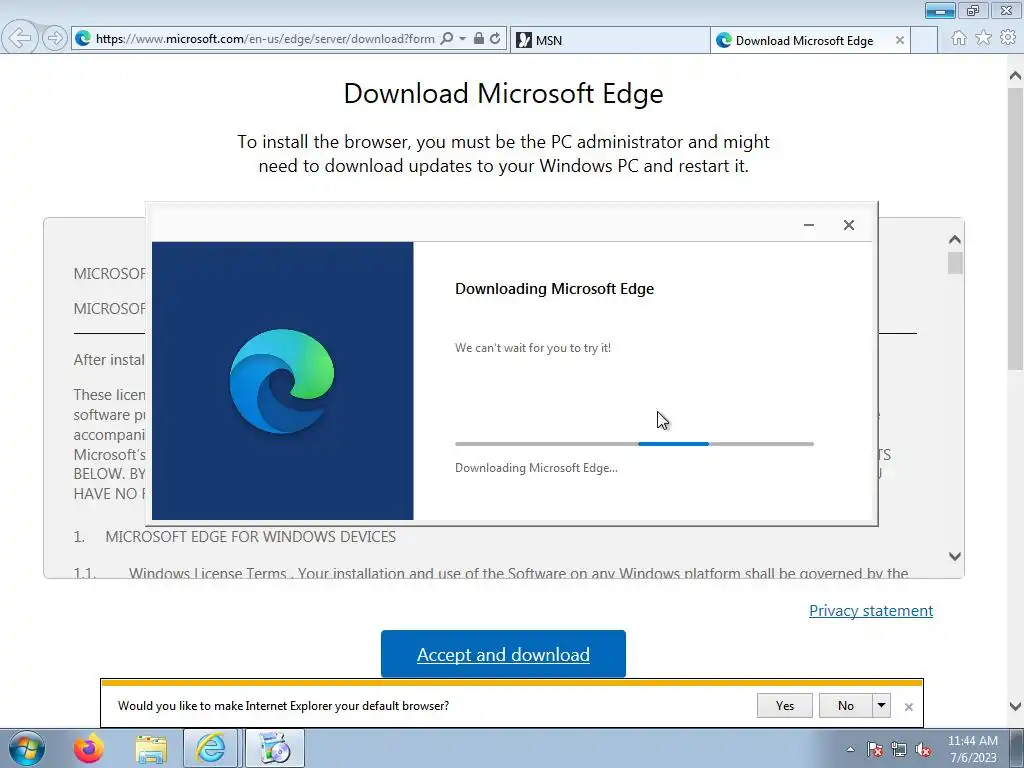Click the download progress bar

click(x=634, y=444)
